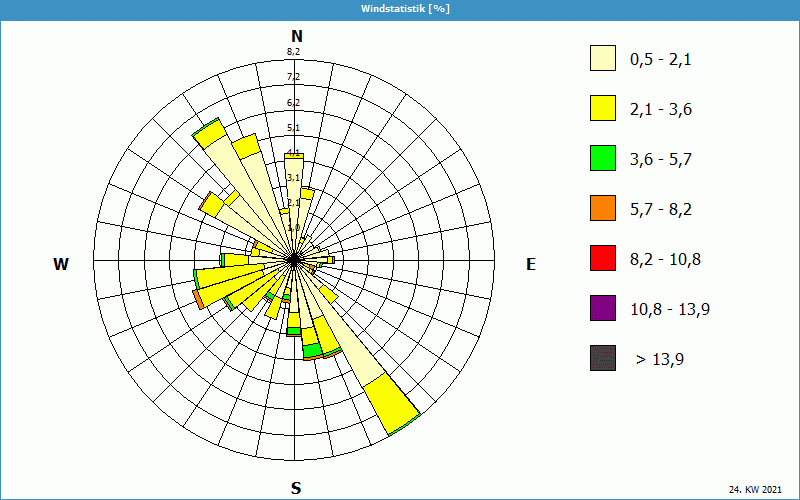Click the red 8,2 - 10,8 legend swatch

[x=603, y=258]
